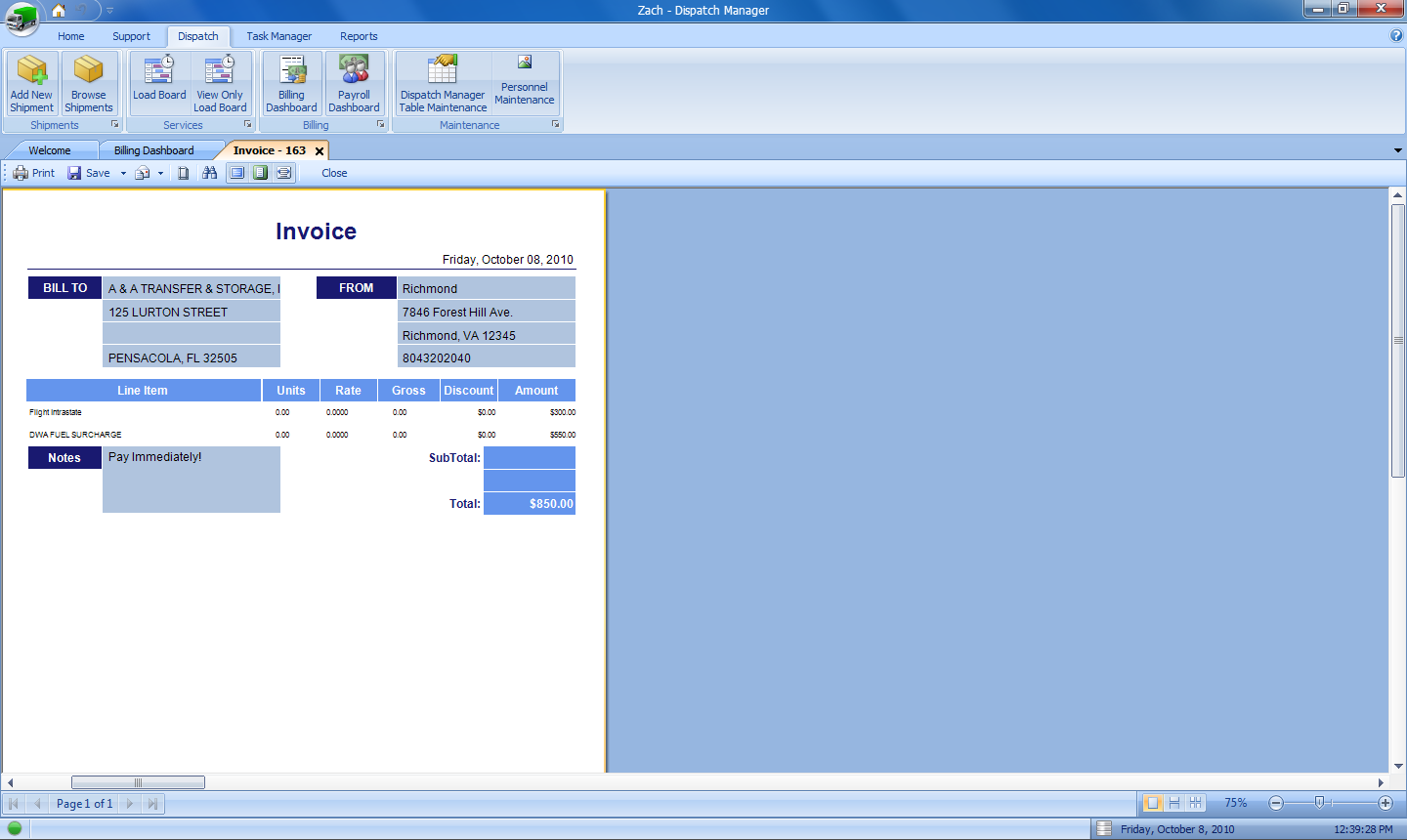The image size is (1407, 840).
Task: Open Dispatch Manager Table Maintenance
Action: tap(443, 83)
